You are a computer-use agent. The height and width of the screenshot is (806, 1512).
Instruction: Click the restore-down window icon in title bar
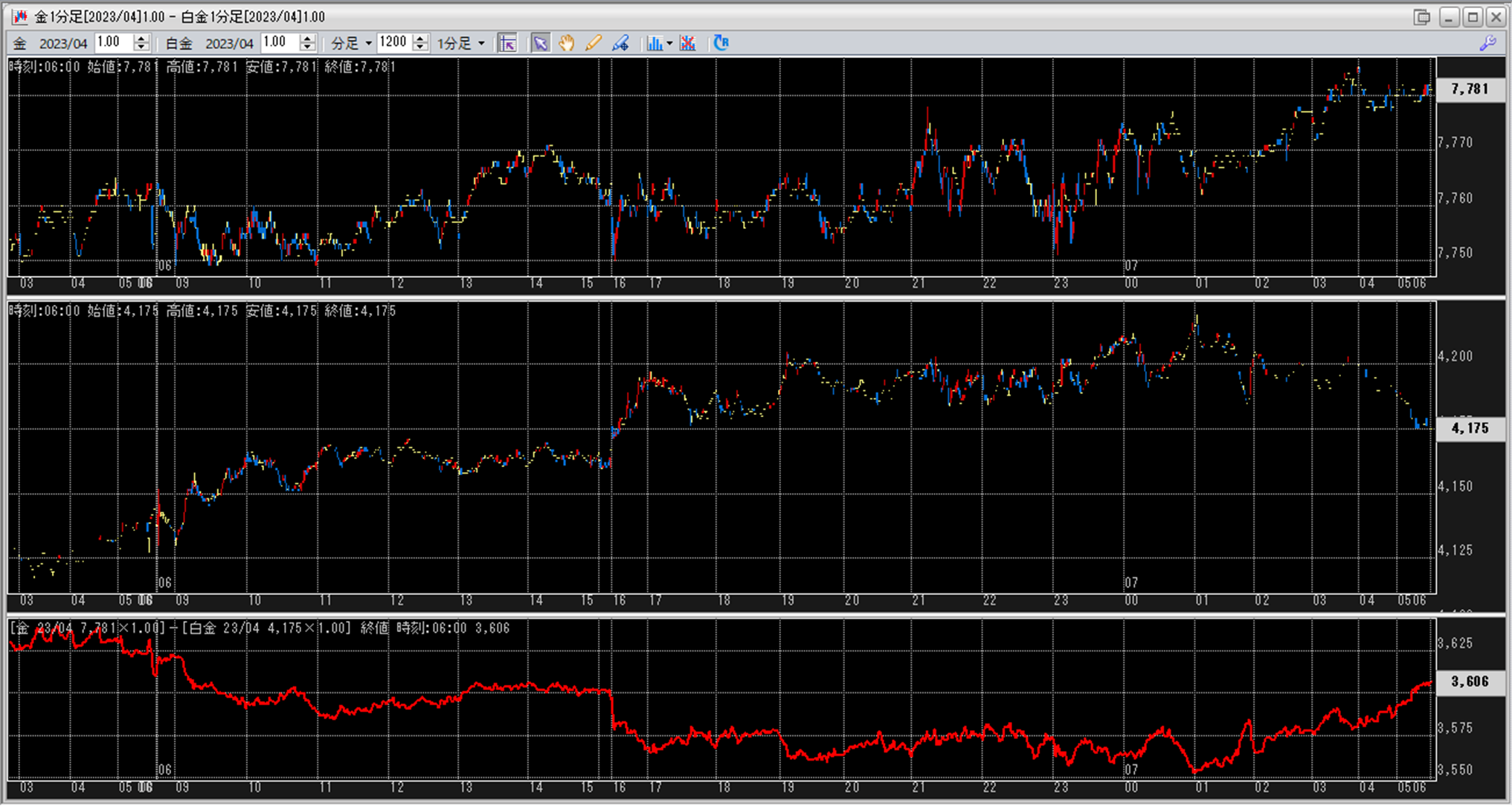tap(1421, 16)
